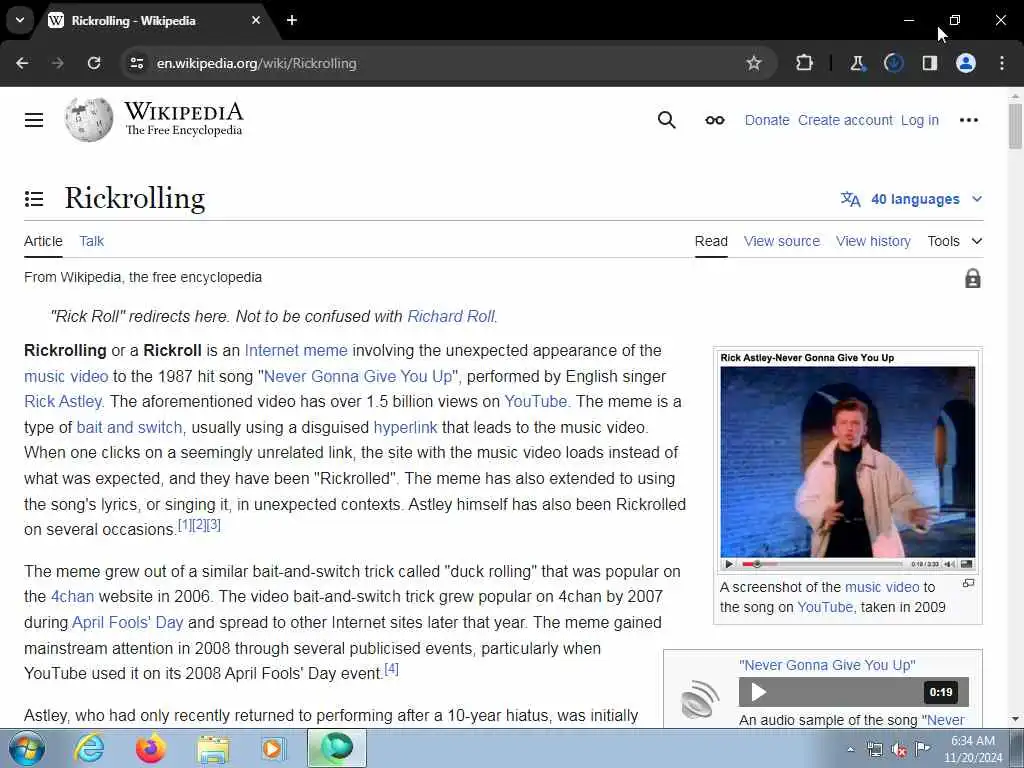
Task: Open the browser profile avatar
Action: pos(965,63)
